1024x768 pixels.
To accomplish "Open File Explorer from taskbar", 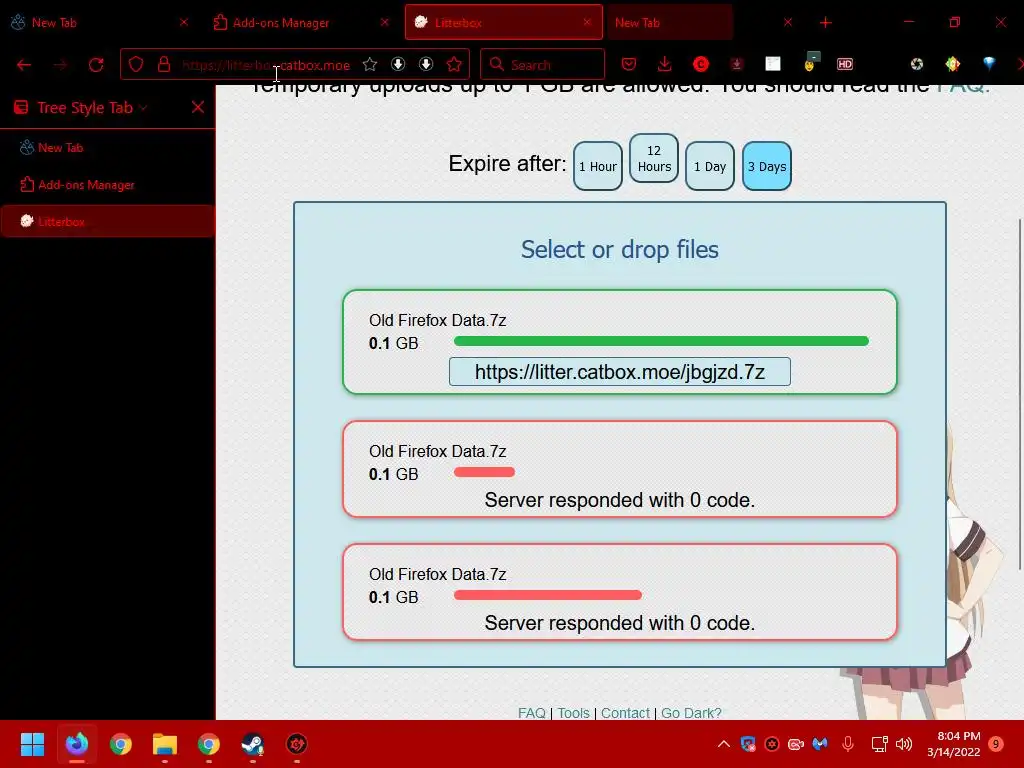I will (165, 744).
